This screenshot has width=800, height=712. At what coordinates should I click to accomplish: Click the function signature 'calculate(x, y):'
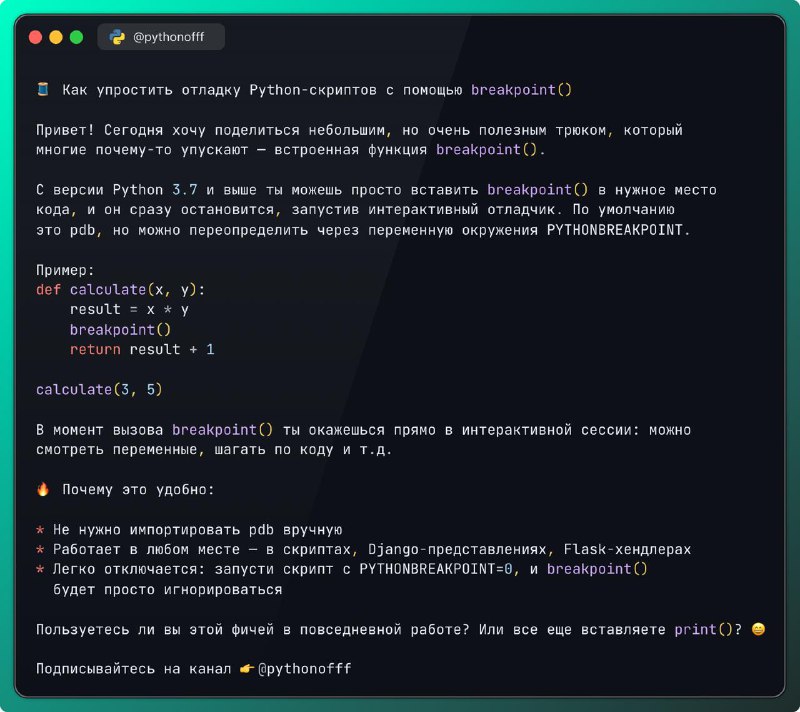[137, 290]
